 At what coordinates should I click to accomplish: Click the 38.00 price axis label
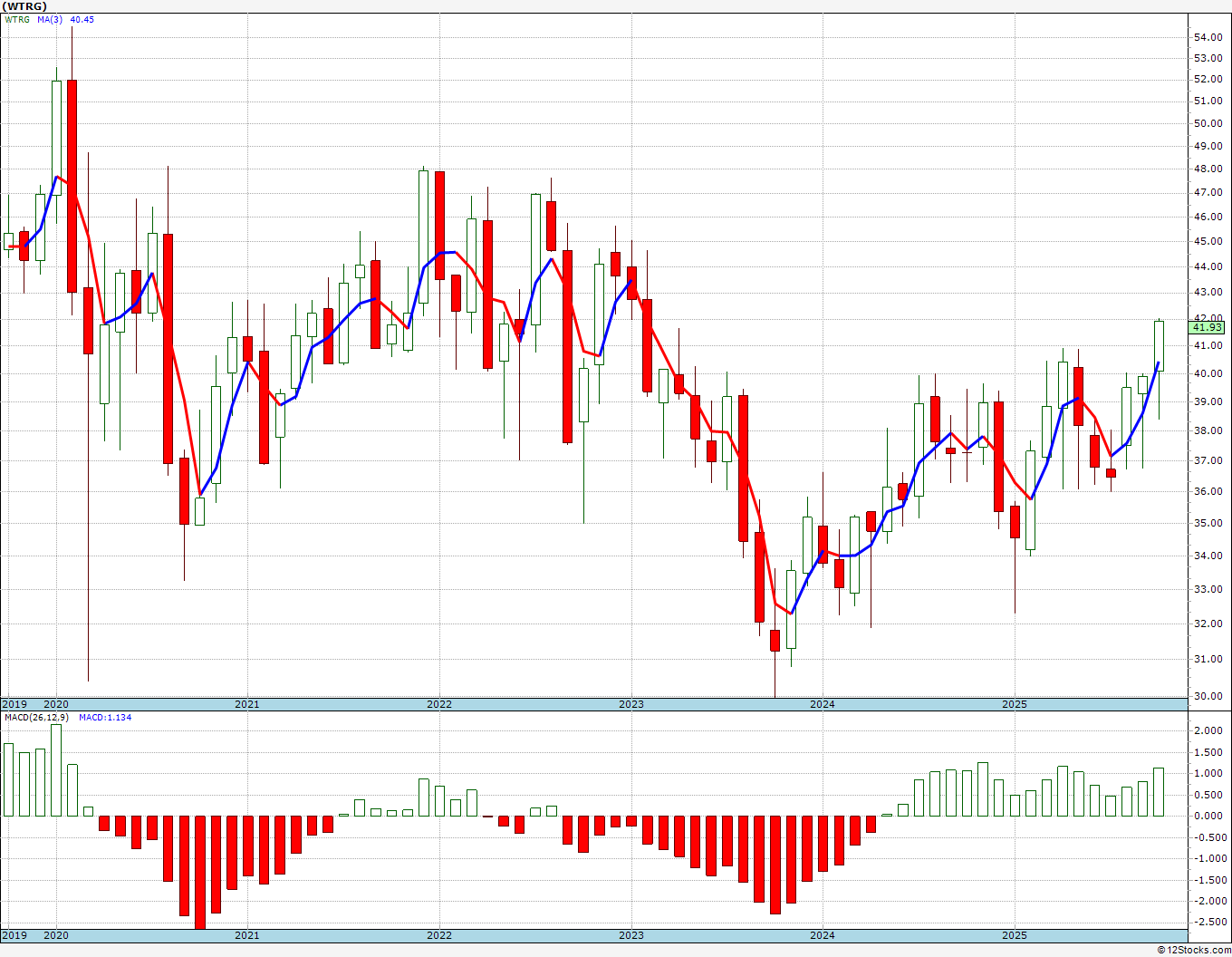click(1208, 431)
